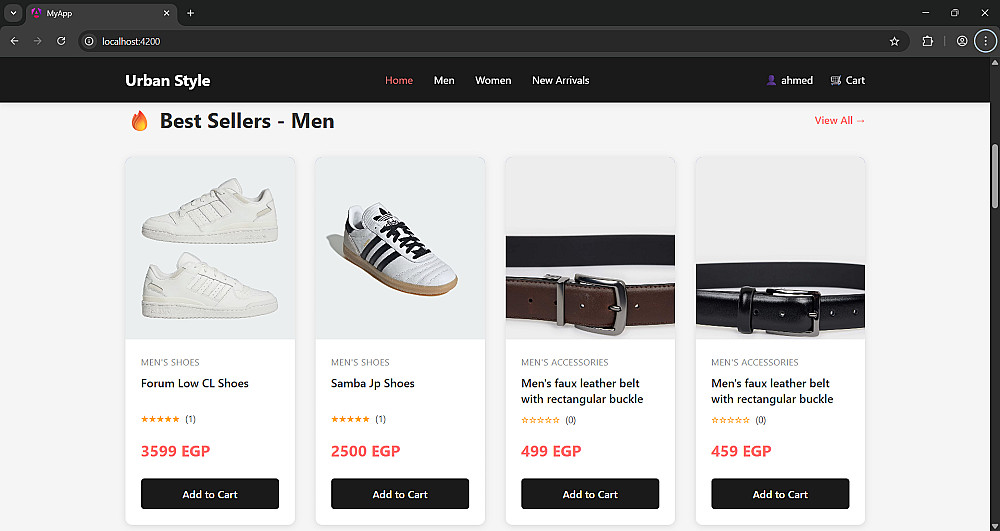The width and height of the screenshot is (1000, 531).
Task: Add Samba Jp Shoes to cart
Action: tap(400, 494)
